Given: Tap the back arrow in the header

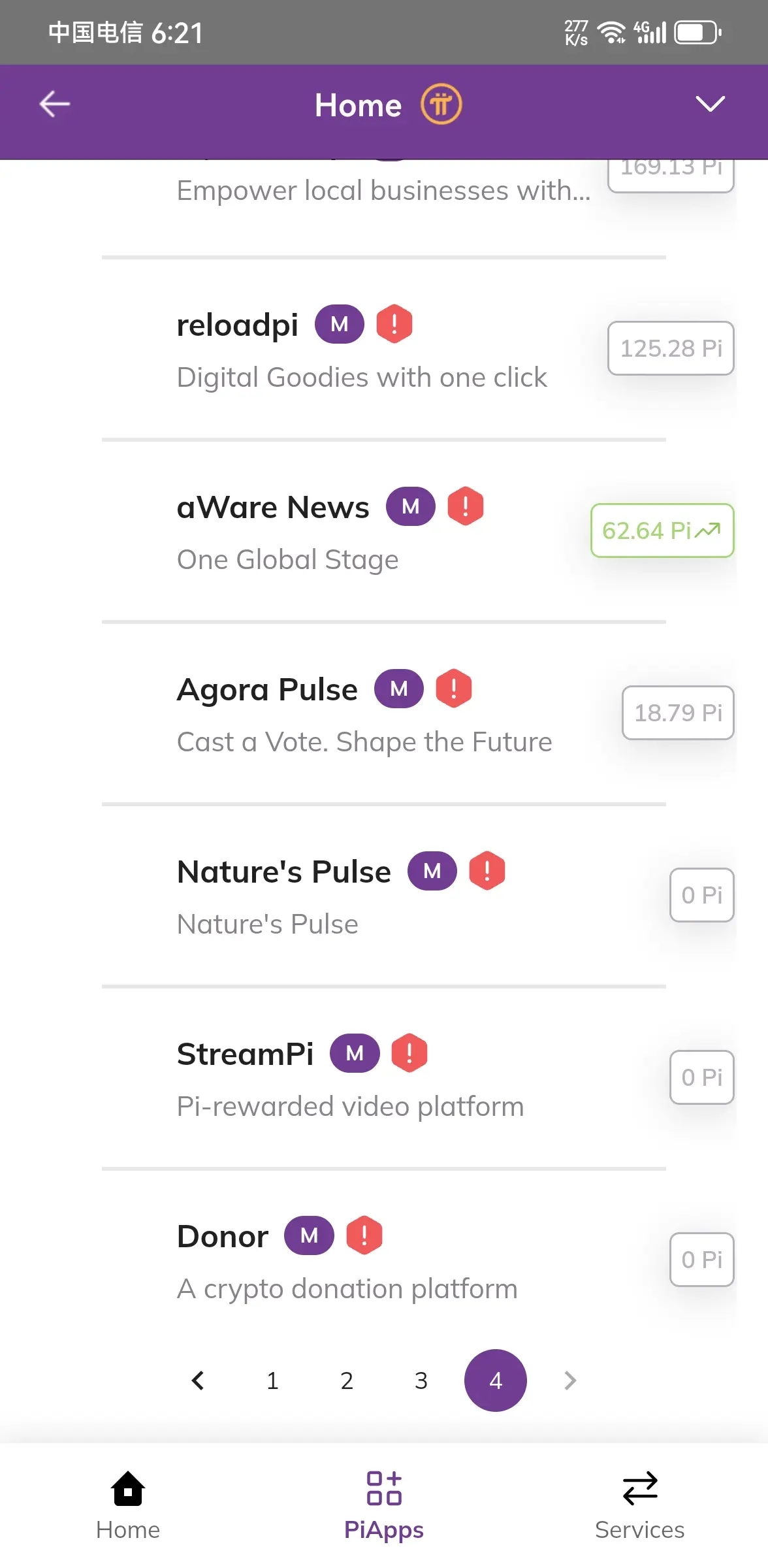Looking at the screenshot, I should click(x=55, y=105).
